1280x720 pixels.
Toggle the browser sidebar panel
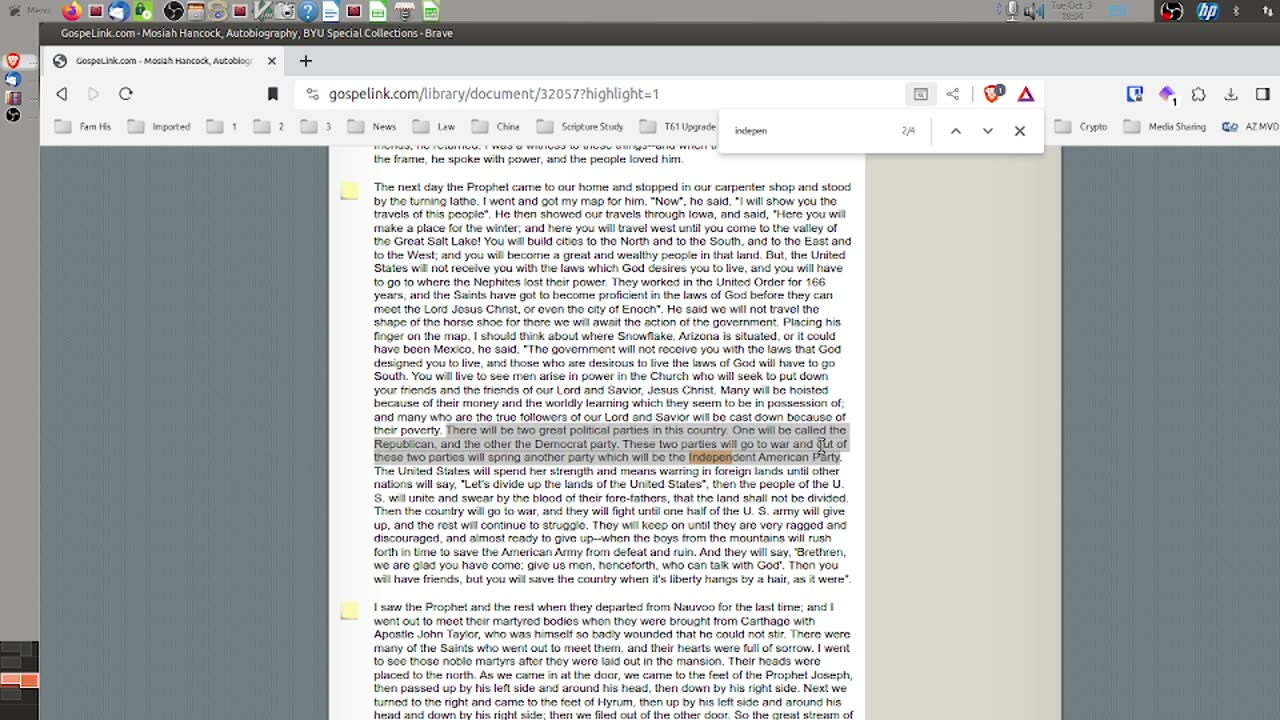(x=1263, y=94)
